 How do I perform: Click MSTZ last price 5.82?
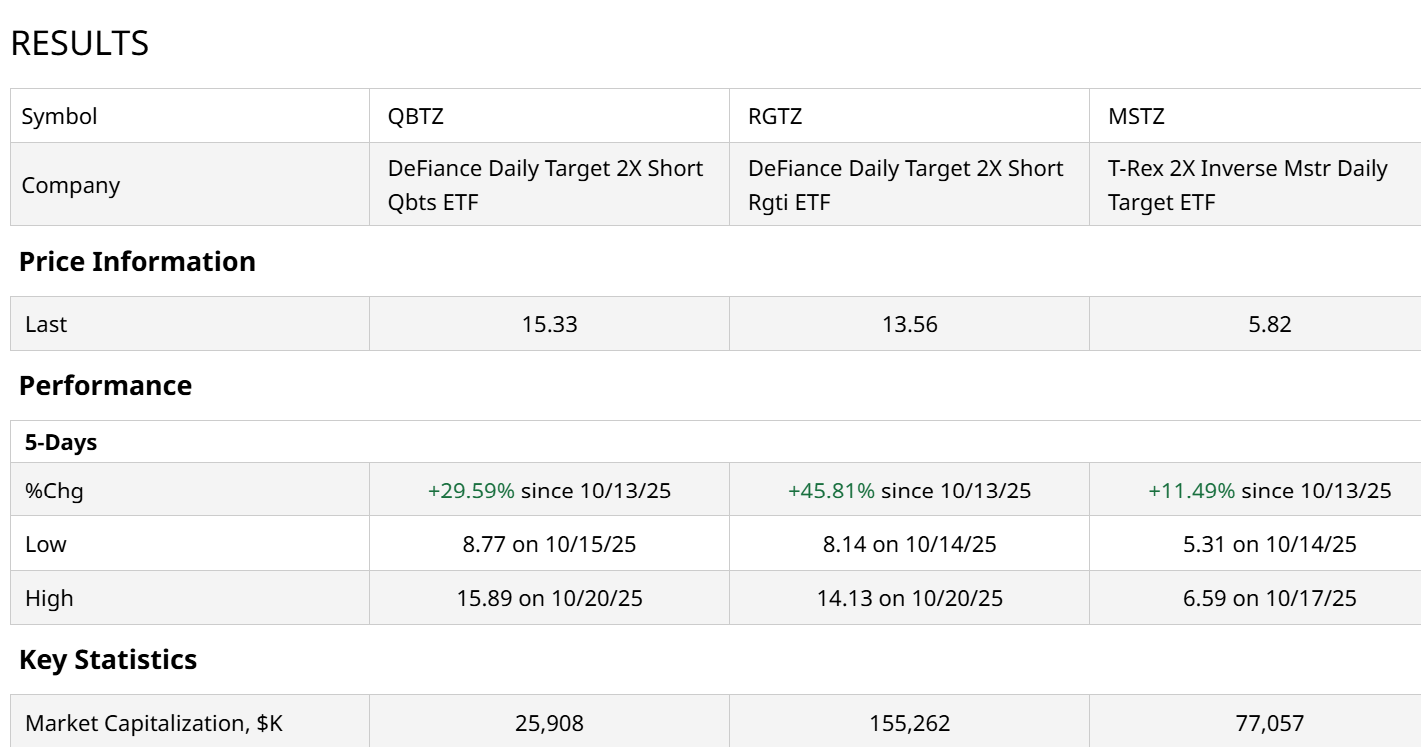[1270, 324]
